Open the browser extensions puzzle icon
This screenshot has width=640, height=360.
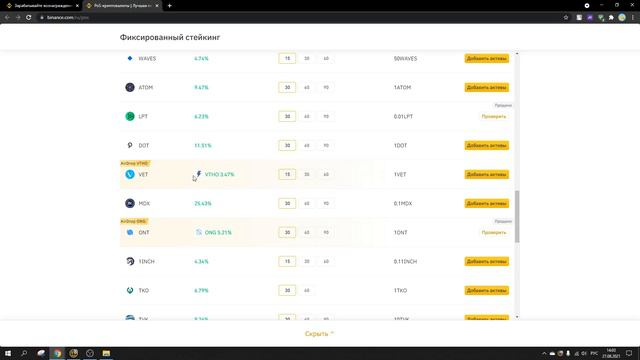point(611,18)
